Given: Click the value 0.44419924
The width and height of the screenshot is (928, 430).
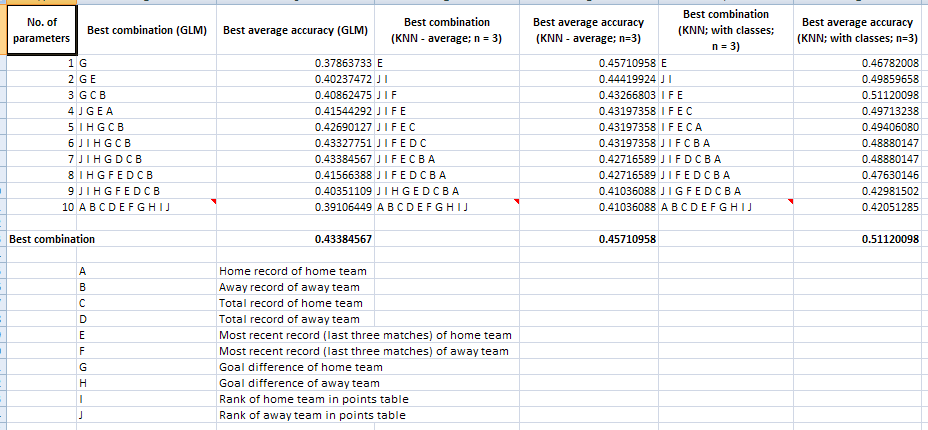Looking at the screenshot, I should 626,79.
